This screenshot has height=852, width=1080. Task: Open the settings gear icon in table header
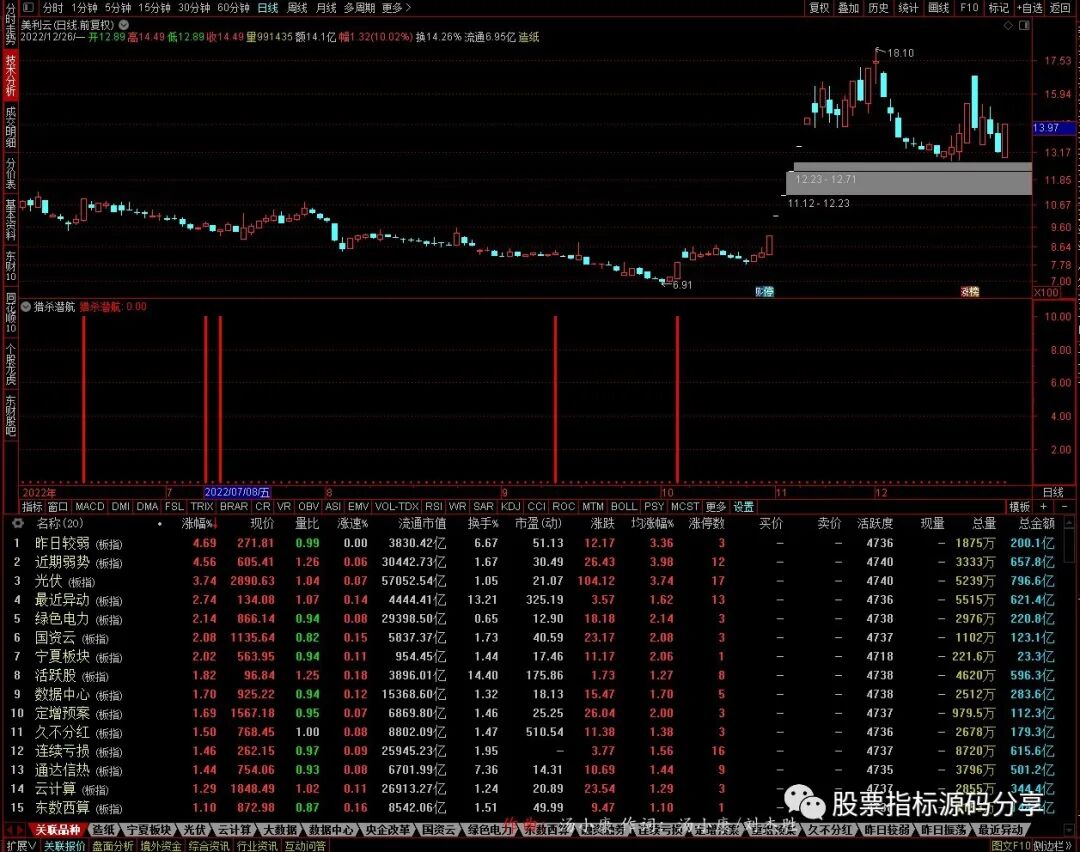point(17,523)
